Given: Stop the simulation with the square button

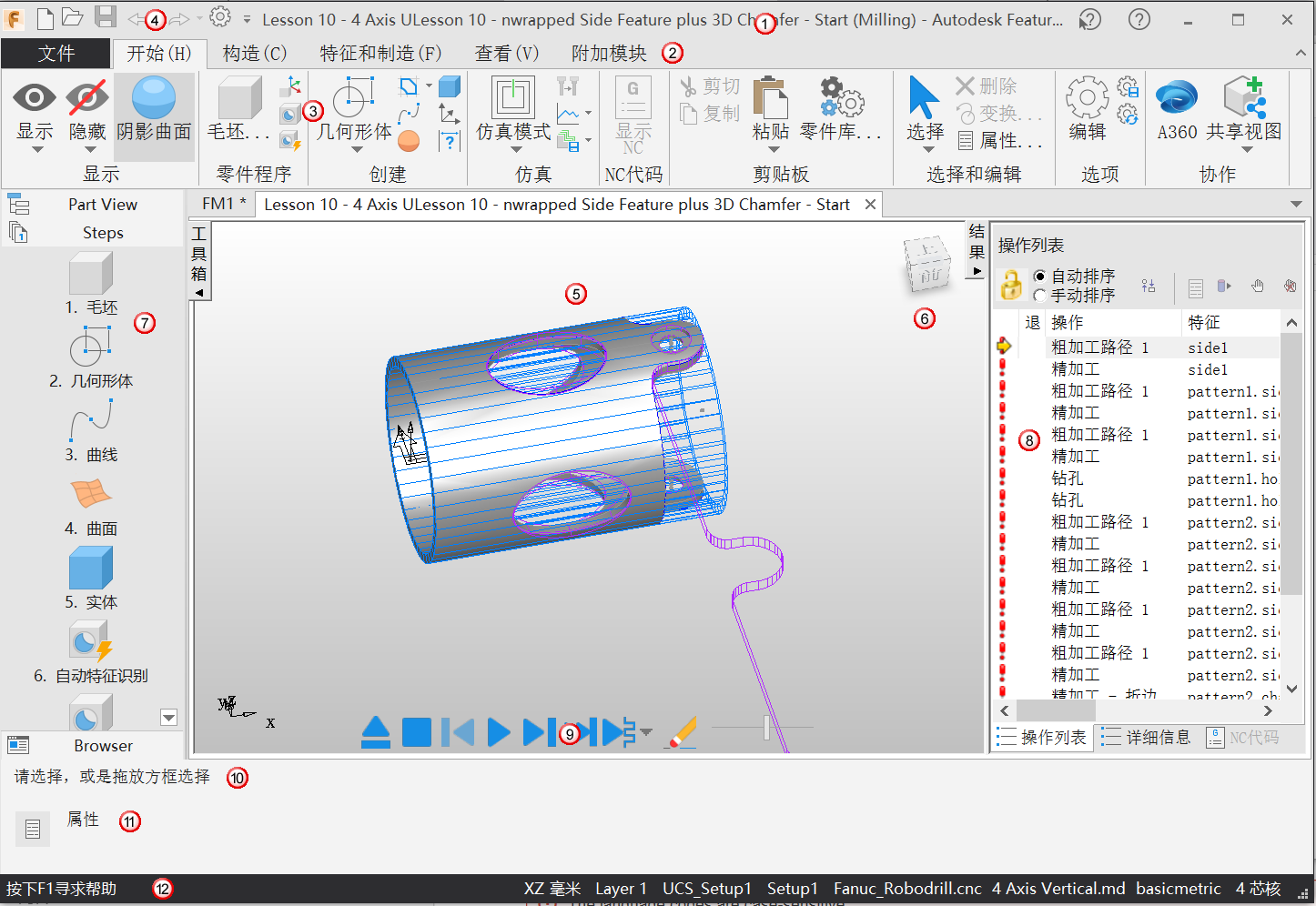Looking at the screenshot, I should point(417,732).
